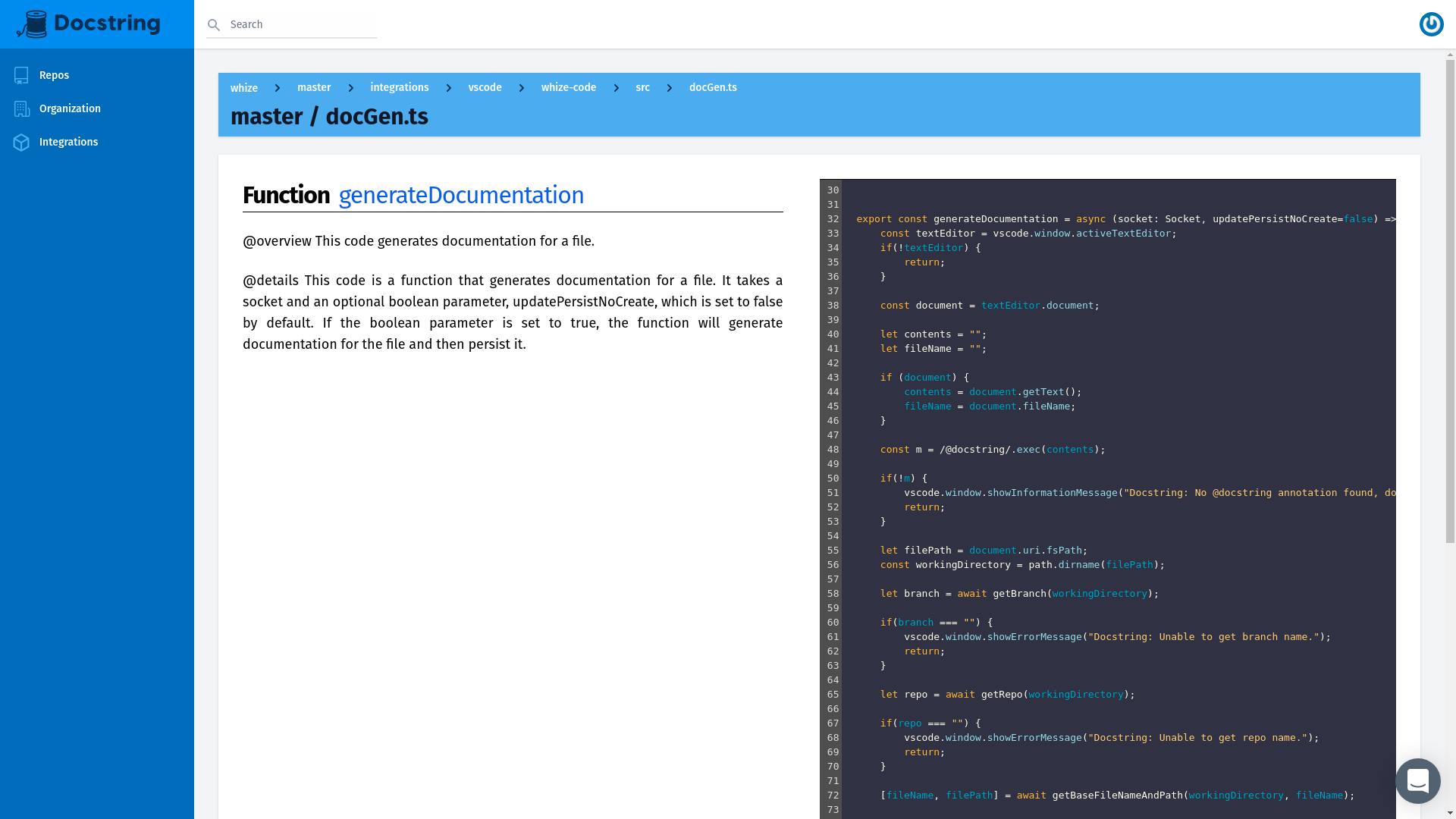
Task: Go to whize breadcrumb
Action: pos(244,88)
